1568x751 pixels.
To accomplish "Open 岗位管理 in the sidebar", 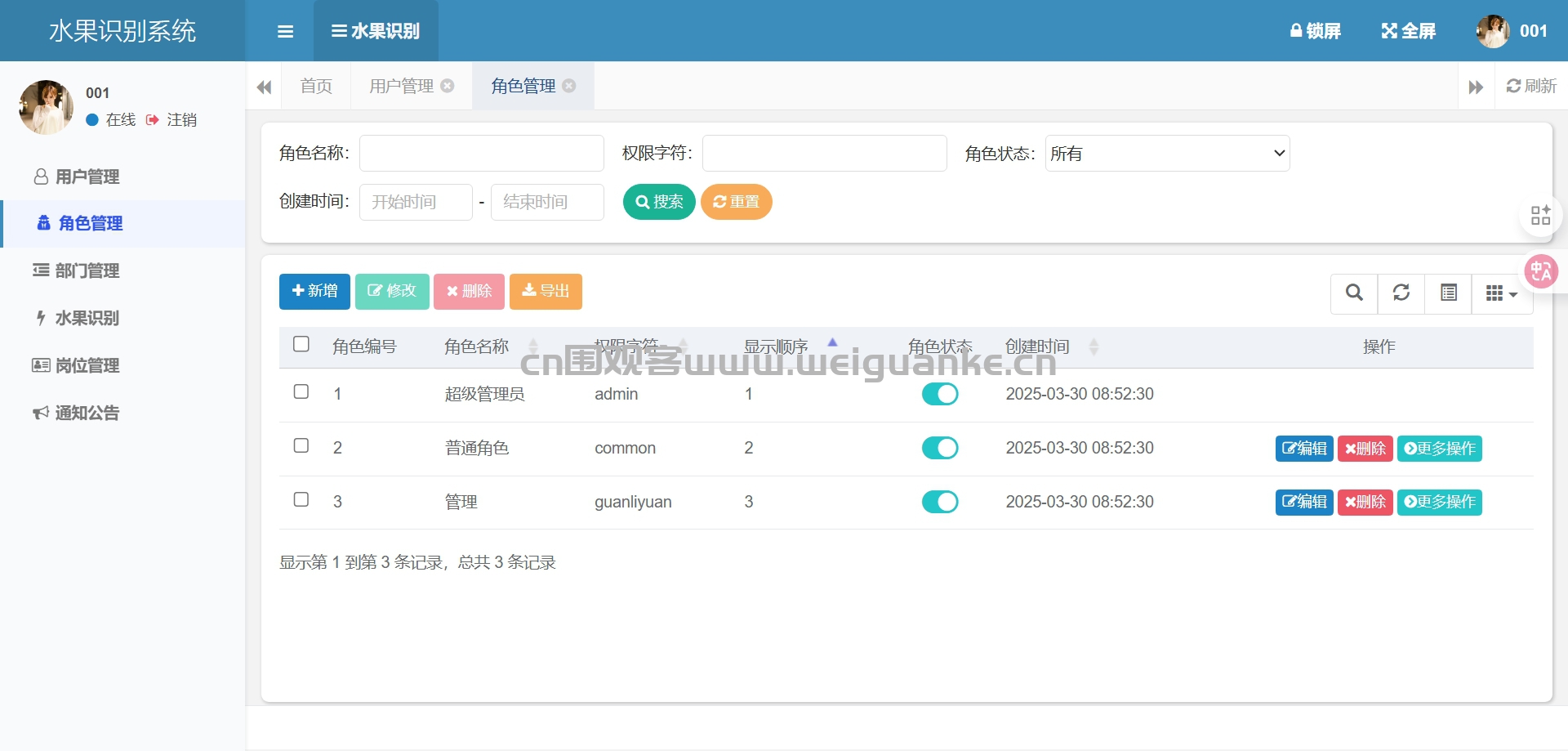I will tap(122, 365).
